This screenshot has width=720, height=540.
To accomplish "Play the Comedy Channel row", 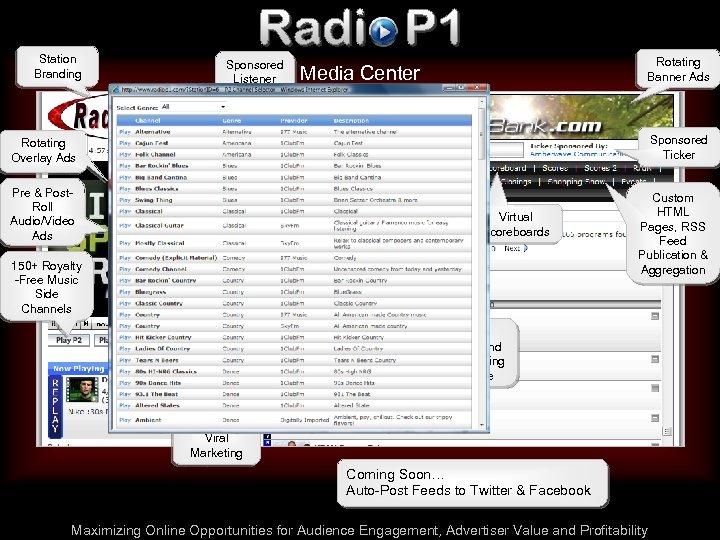I will (125, 269).
